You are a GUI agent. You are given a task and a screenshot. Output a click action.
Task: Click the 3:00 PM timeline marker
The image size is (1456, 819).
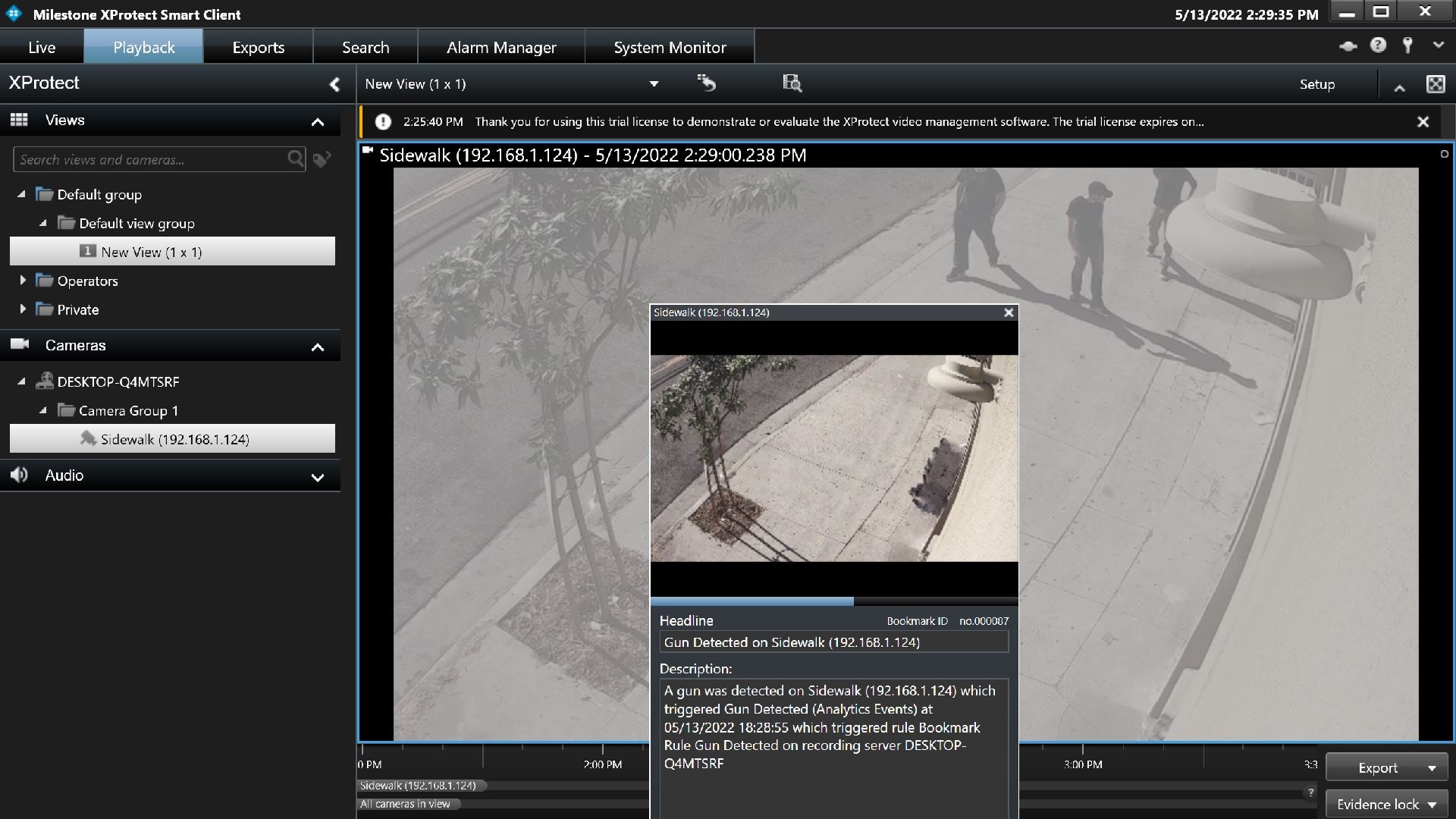1082,764
